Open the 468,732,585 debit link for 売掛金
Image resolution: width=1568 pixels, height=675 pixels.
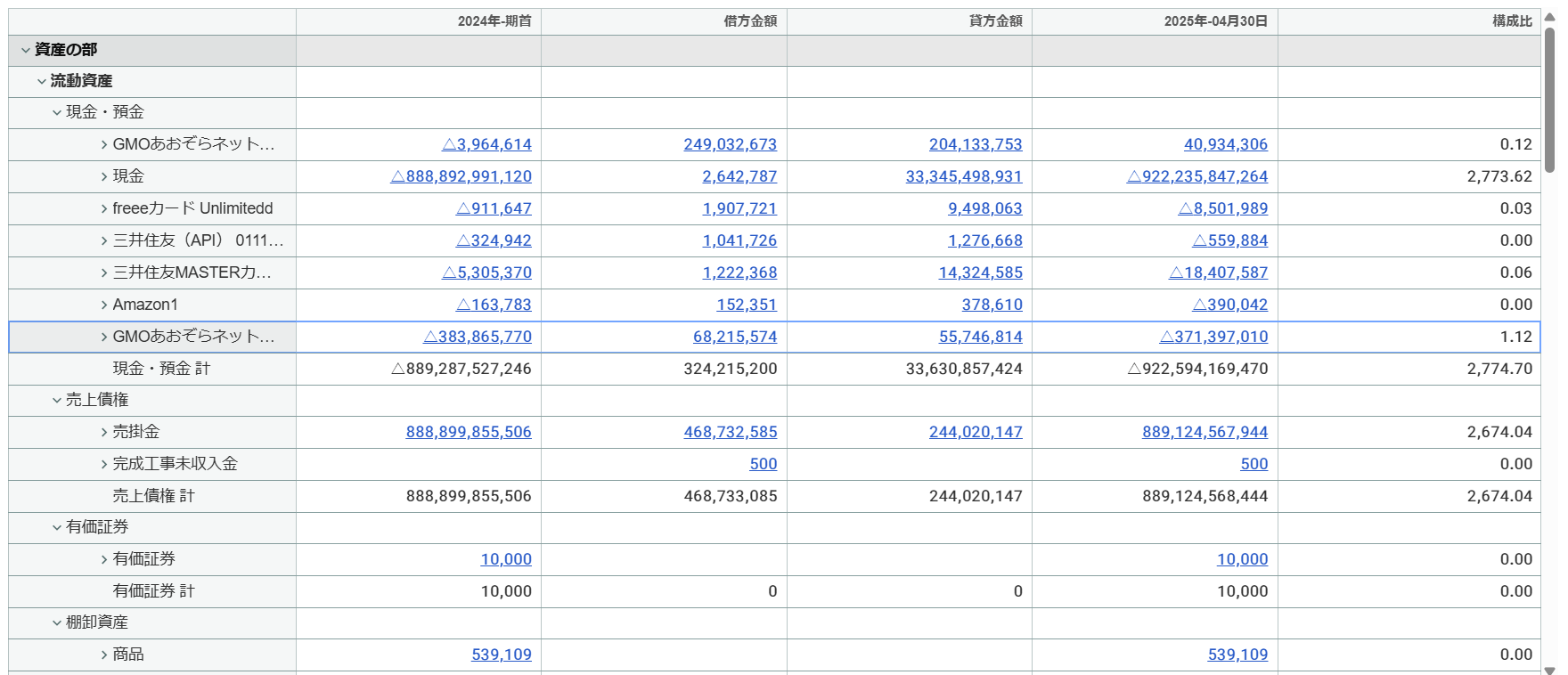click(x=731, y=432)
